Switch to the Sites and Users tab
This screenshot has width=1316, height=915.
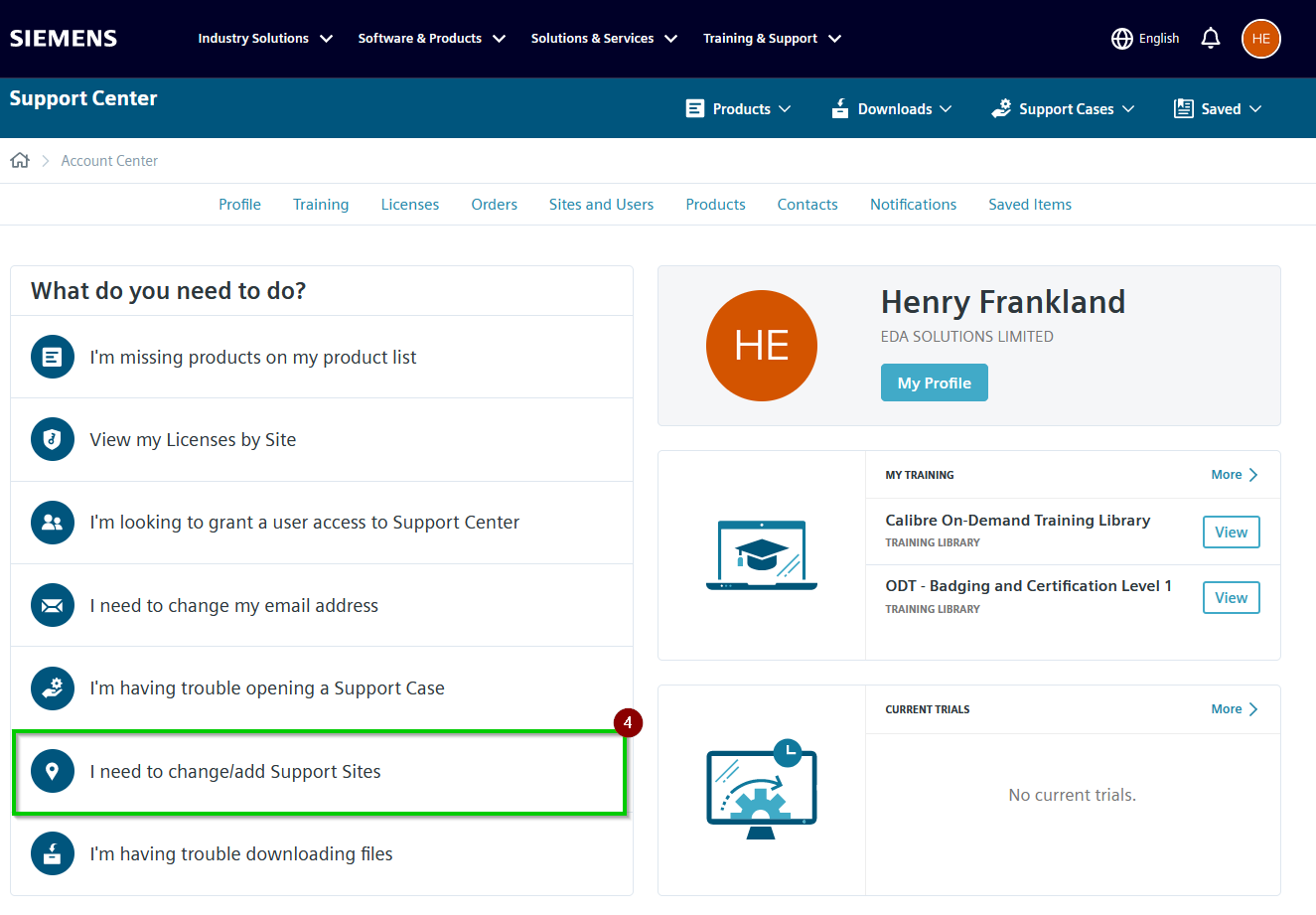coord(601,205)
